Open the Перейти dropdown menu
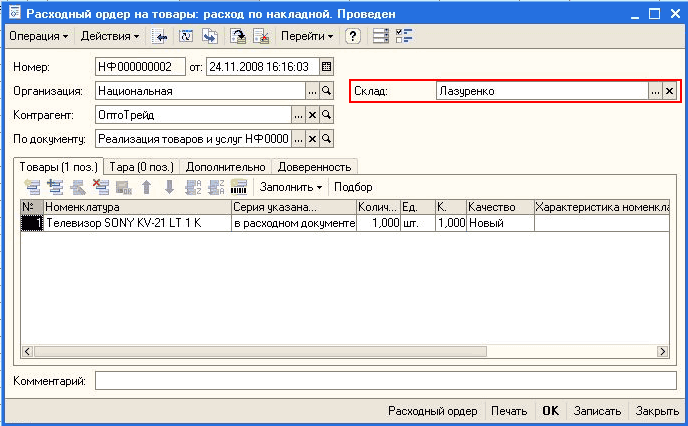Screen dimensions: 688x426 307,36
